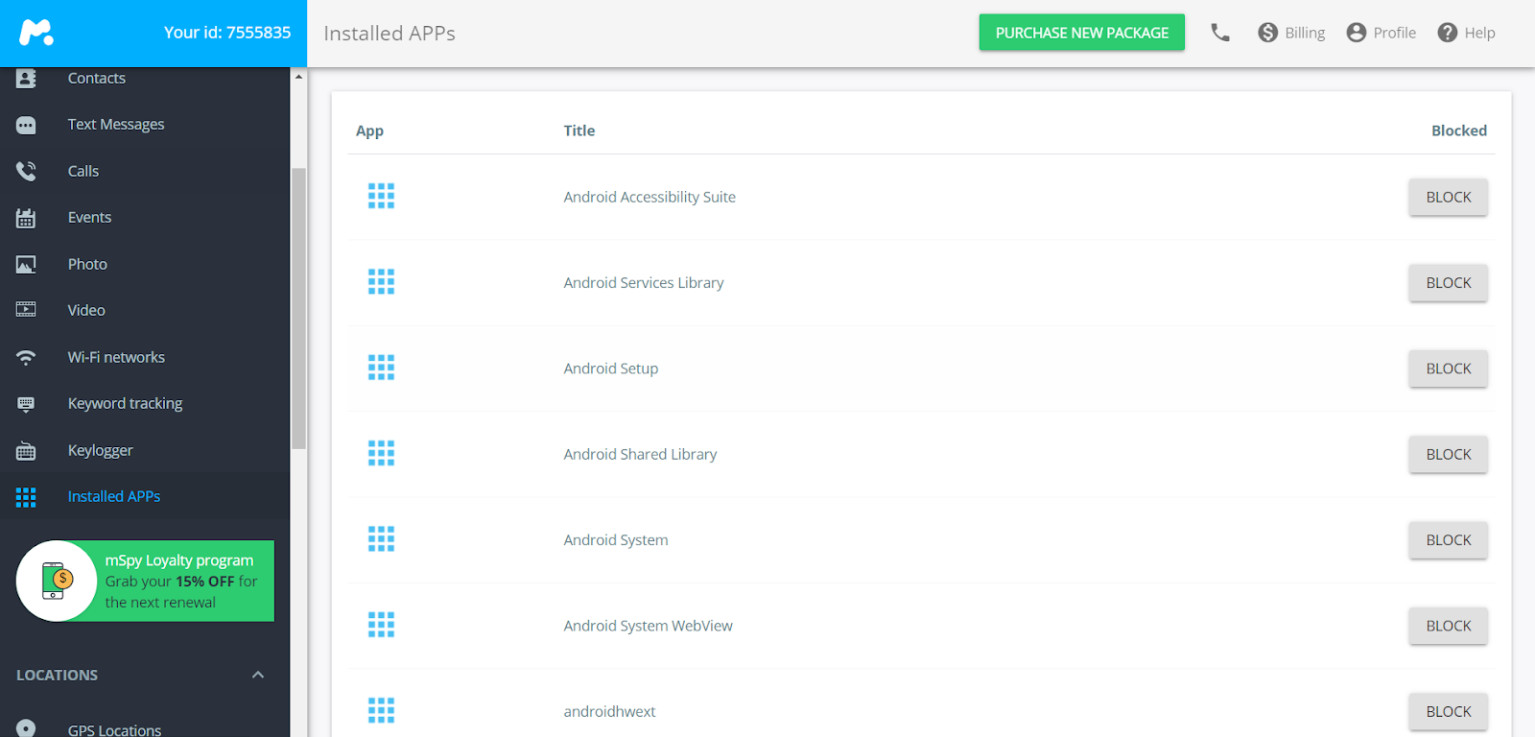Image resolution: width=1535 pixels, height=737 pixels.
Task: Open Events via the calendar icon
Action: 26,218
